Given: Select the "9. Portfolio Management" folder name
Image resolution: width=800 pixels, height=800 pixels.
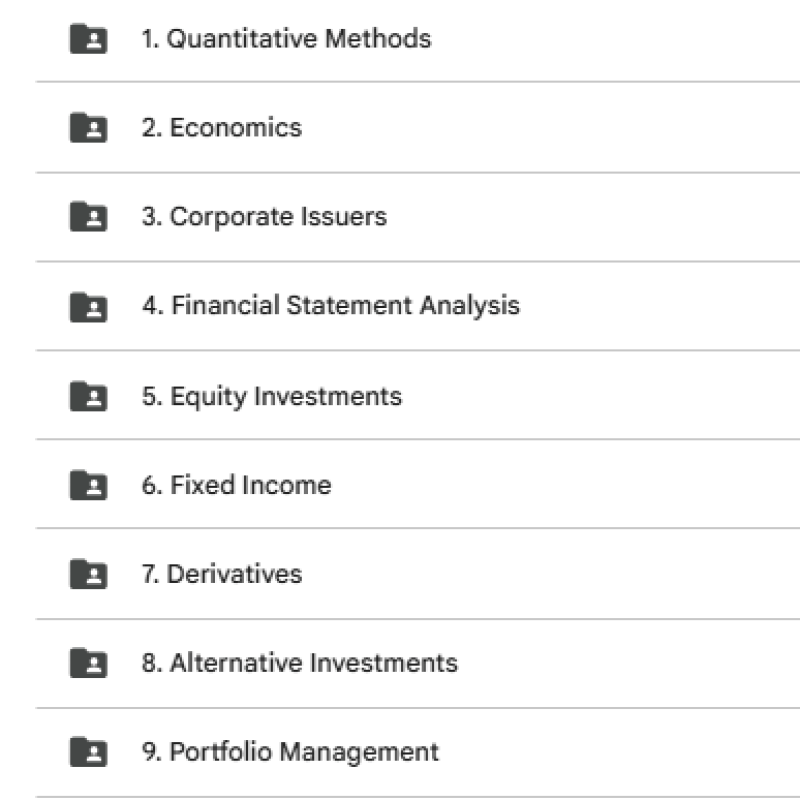Looking at the screenshot, I should (289, 752).
